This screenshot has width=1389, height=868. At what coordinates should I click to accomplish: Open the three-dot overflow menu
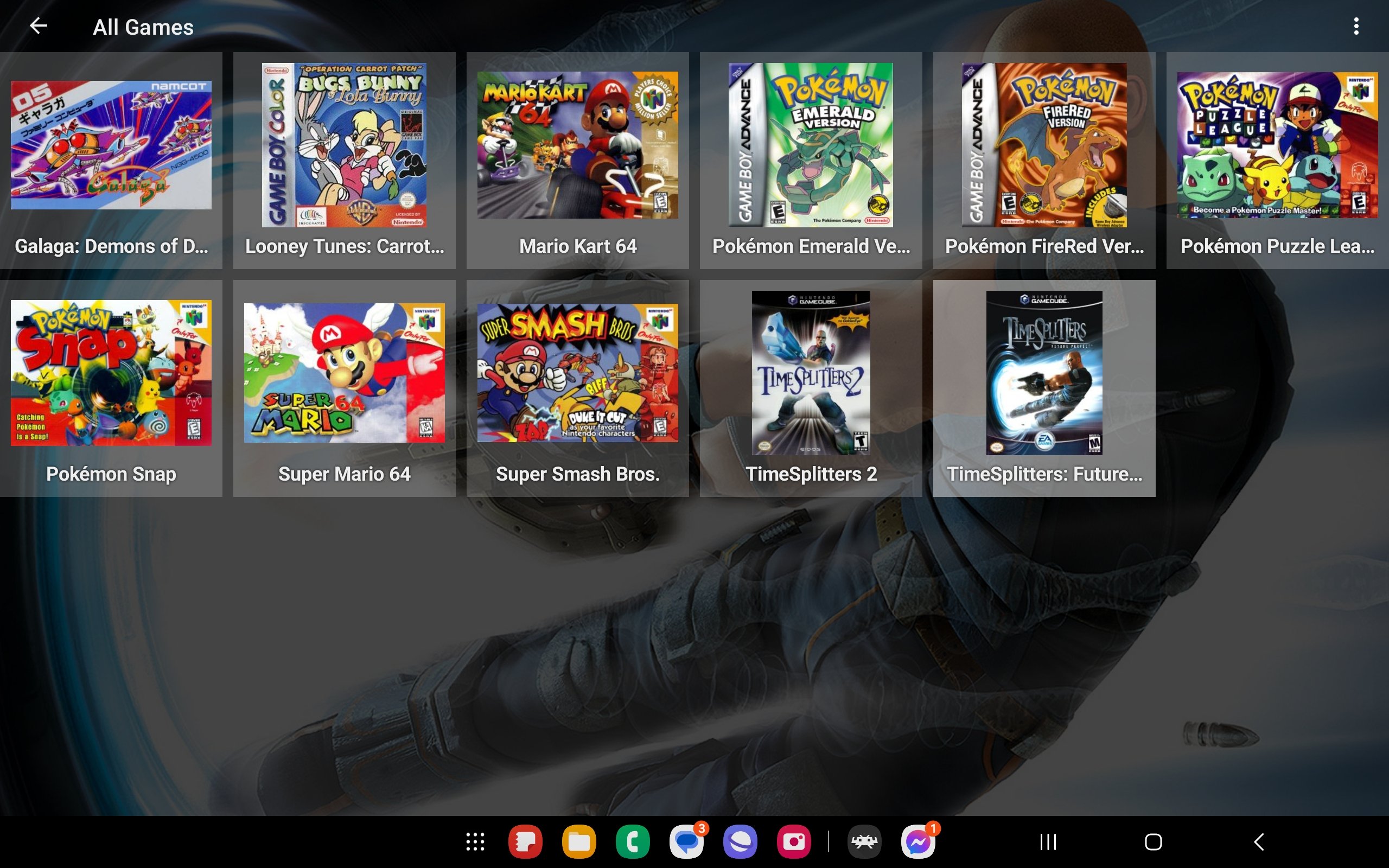click(x=1356, y=26)
